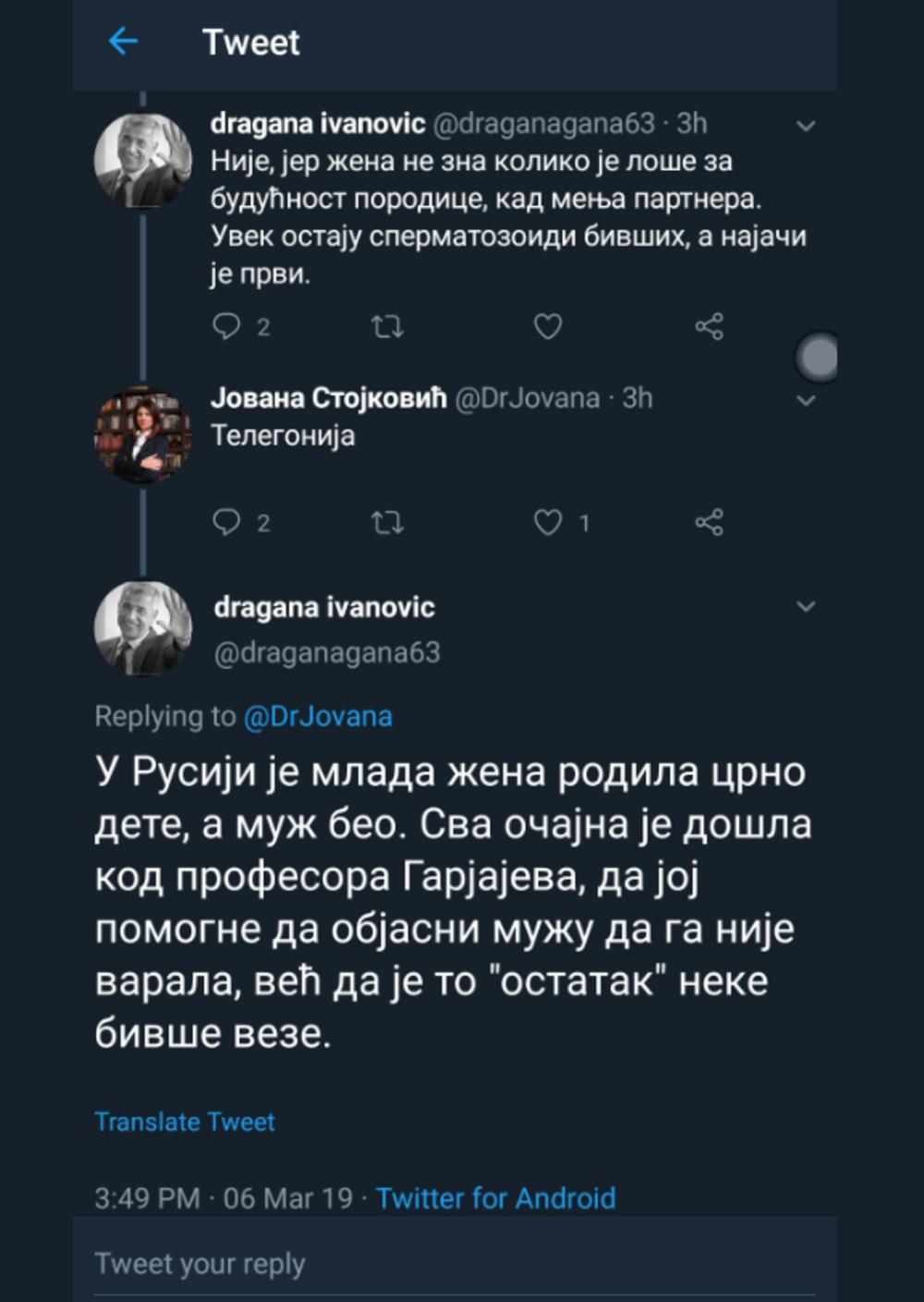Image resolution: width=924 pixels, height=1302 pixels.
Task: Reply to dragana ivanovic's first tweet
Action: click(x=226, y=326)
